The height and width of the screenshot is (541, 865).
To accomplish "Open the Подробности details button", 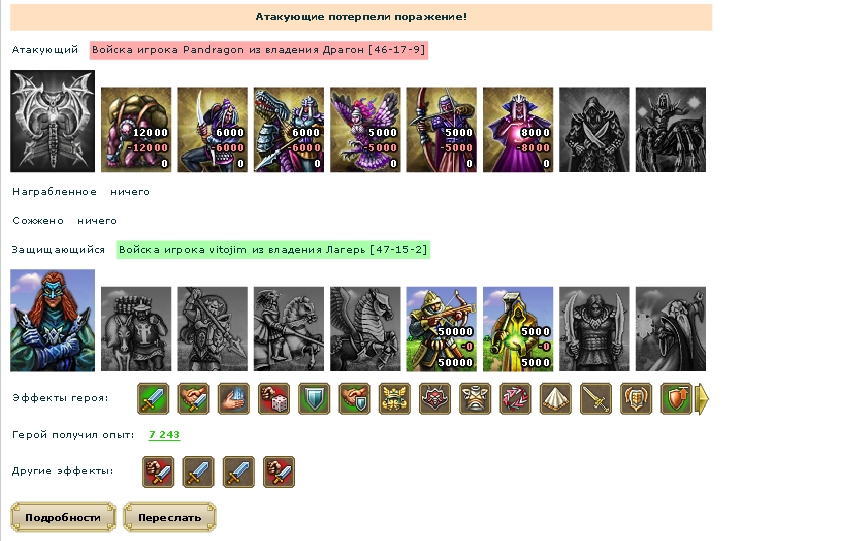I will (x=63, y=517).
